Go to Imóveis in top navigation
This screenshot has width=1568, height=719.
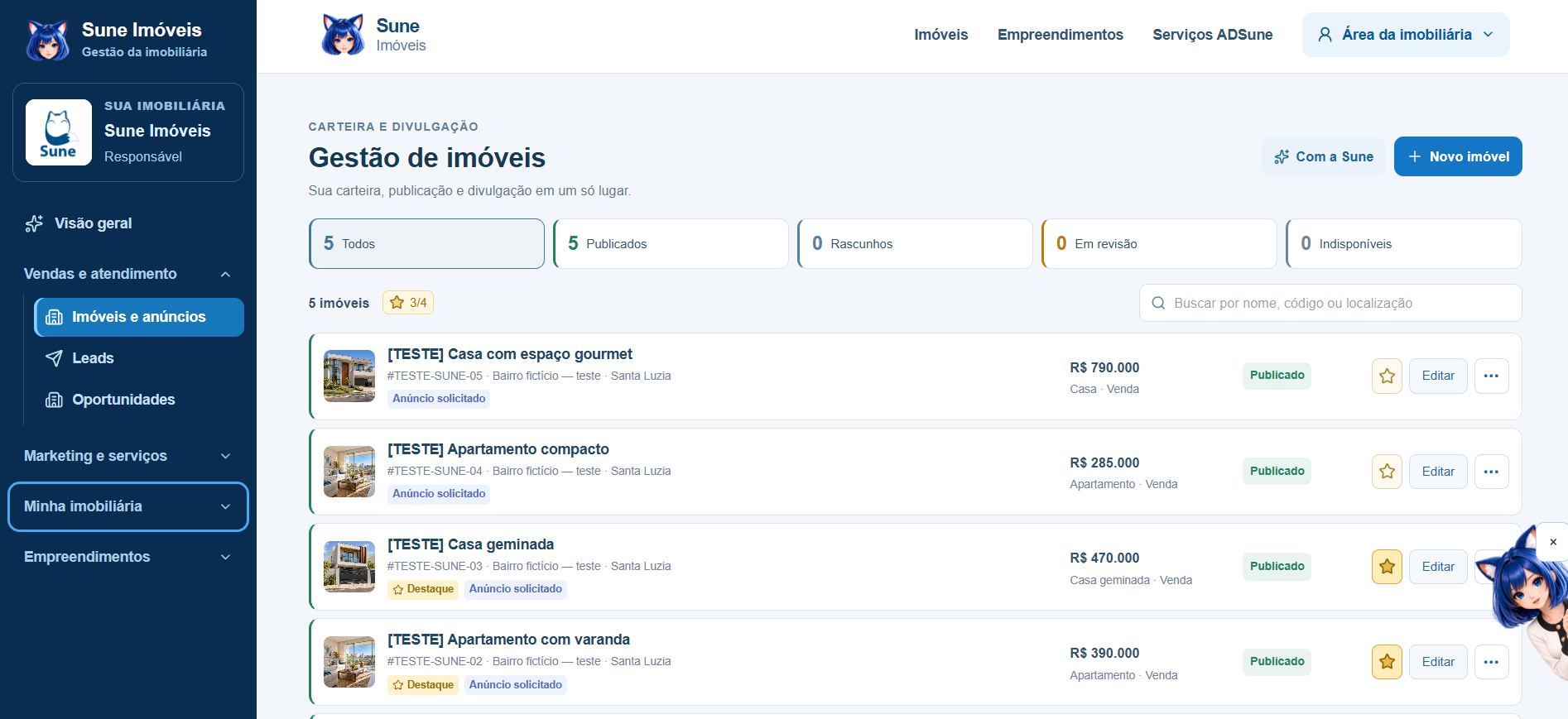point(940,35)
